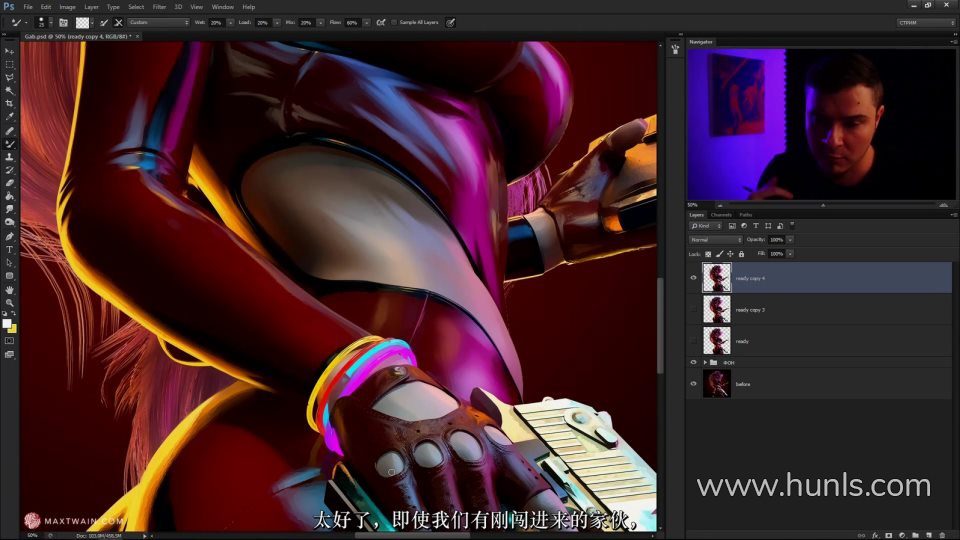The width and height of the screenshot is (960, 540).
Task: Open the Wet value dropdown arrow
Action: (231, 23)
